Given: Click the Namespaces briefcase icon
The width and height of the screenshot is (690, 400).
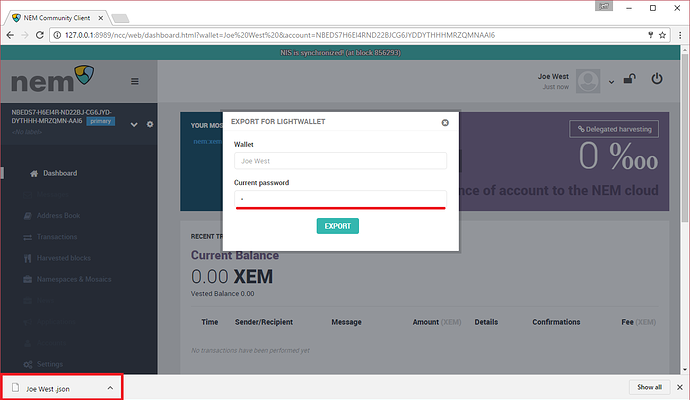Looking at the screenshot, I should click(28, 279).
